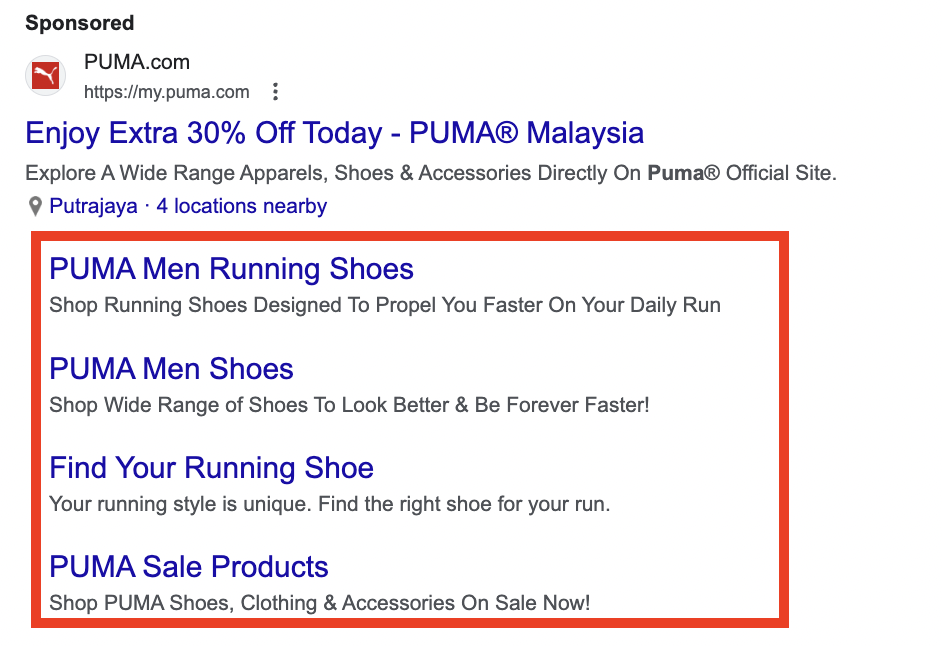The height and width of the screenshot is (646, 942).
Task: Open the PUMA Men Shoes sitelink
Action: click(171, 368)
